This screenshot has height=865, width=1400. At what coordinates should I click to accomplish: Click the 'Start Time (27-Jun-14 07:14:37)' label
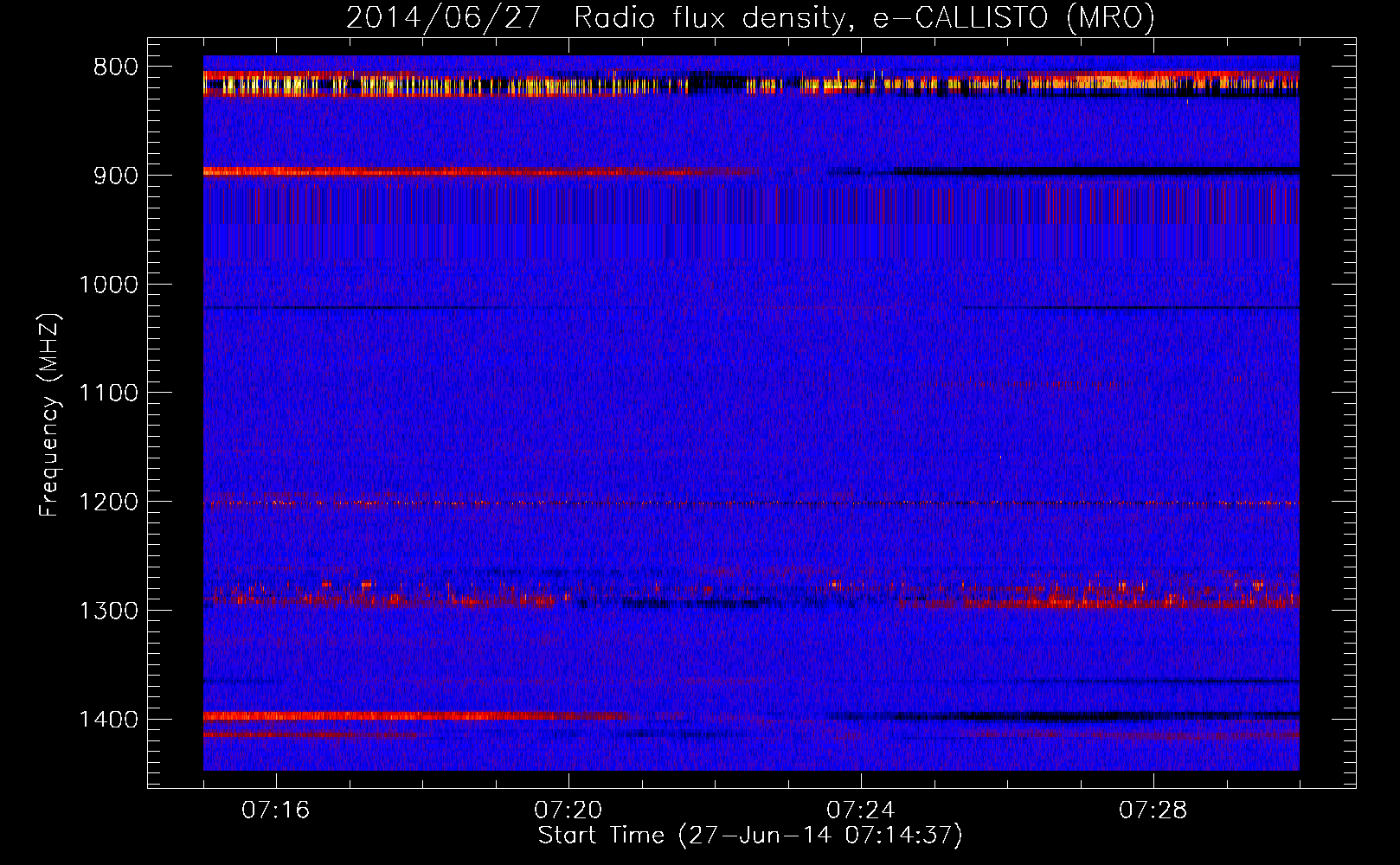(750, 836)
